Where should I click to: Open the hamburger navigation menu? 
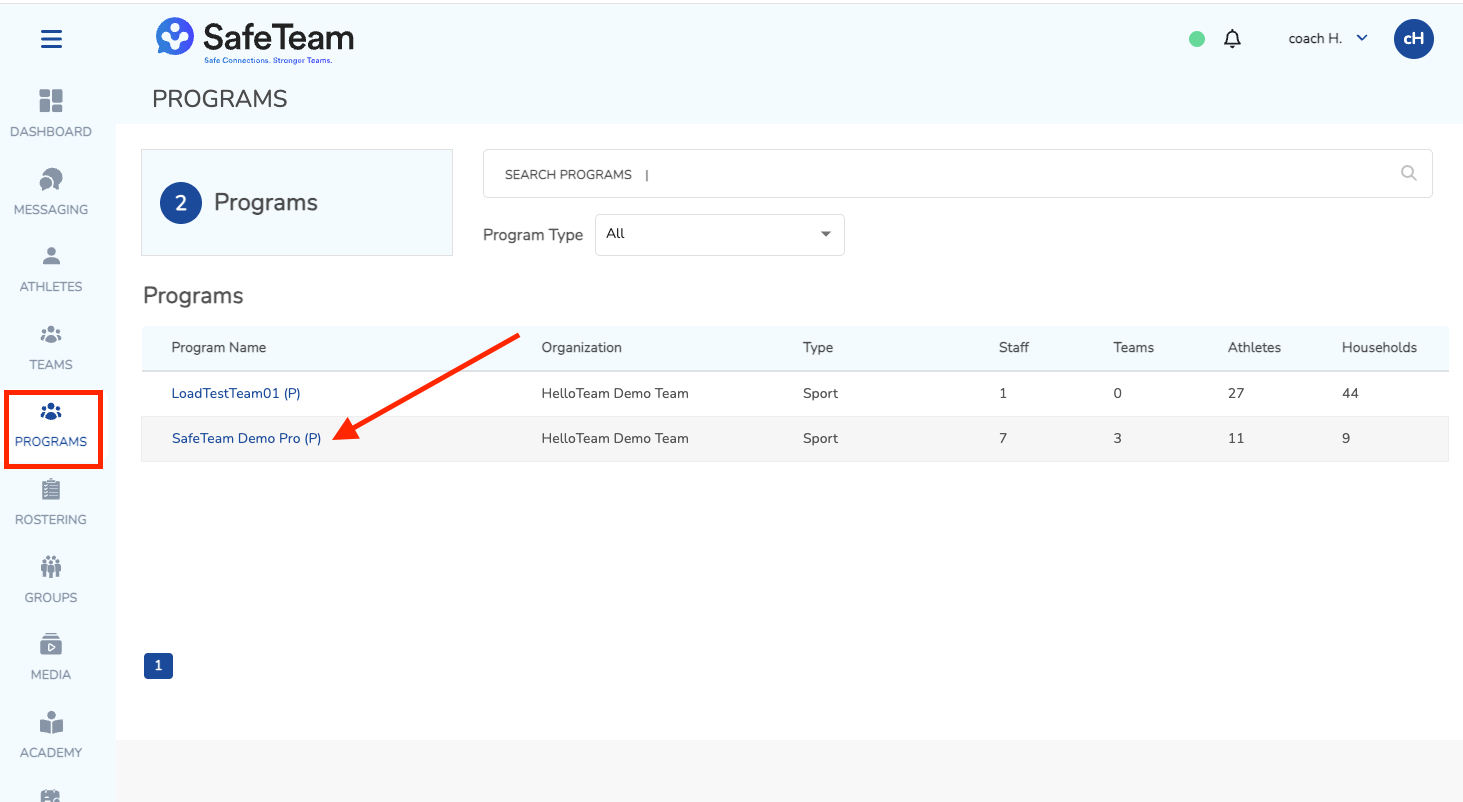51,39
